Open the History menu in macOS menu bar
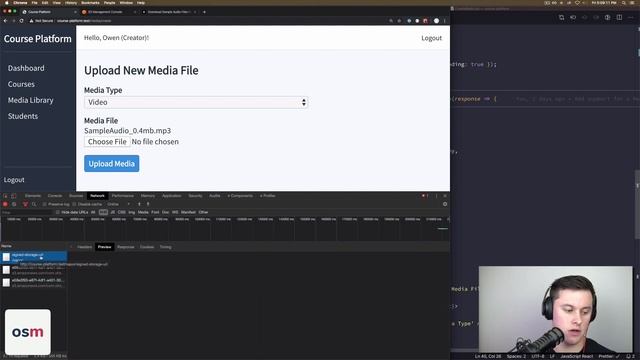The height and width of the screenshot is (360, 640). [x=71, y=3]
